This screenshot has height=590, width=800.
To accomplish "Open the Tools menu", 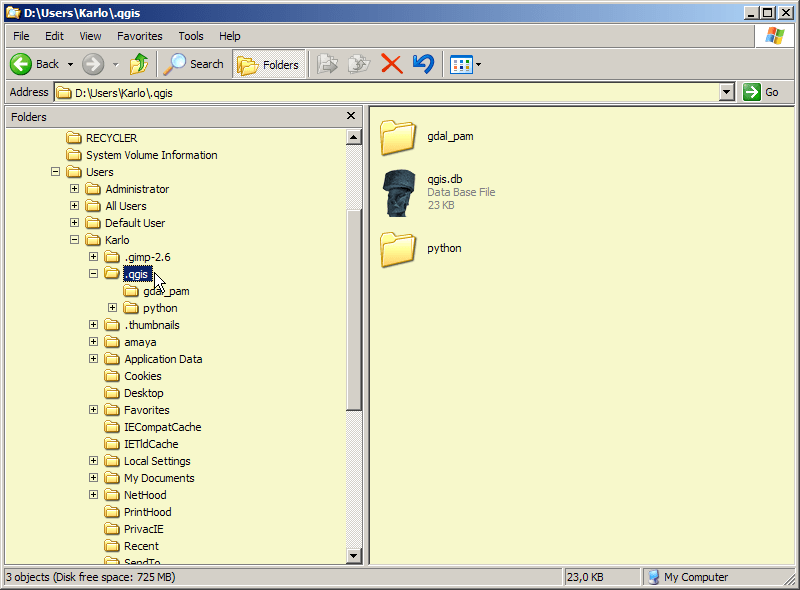I will (x=191, y=36).
